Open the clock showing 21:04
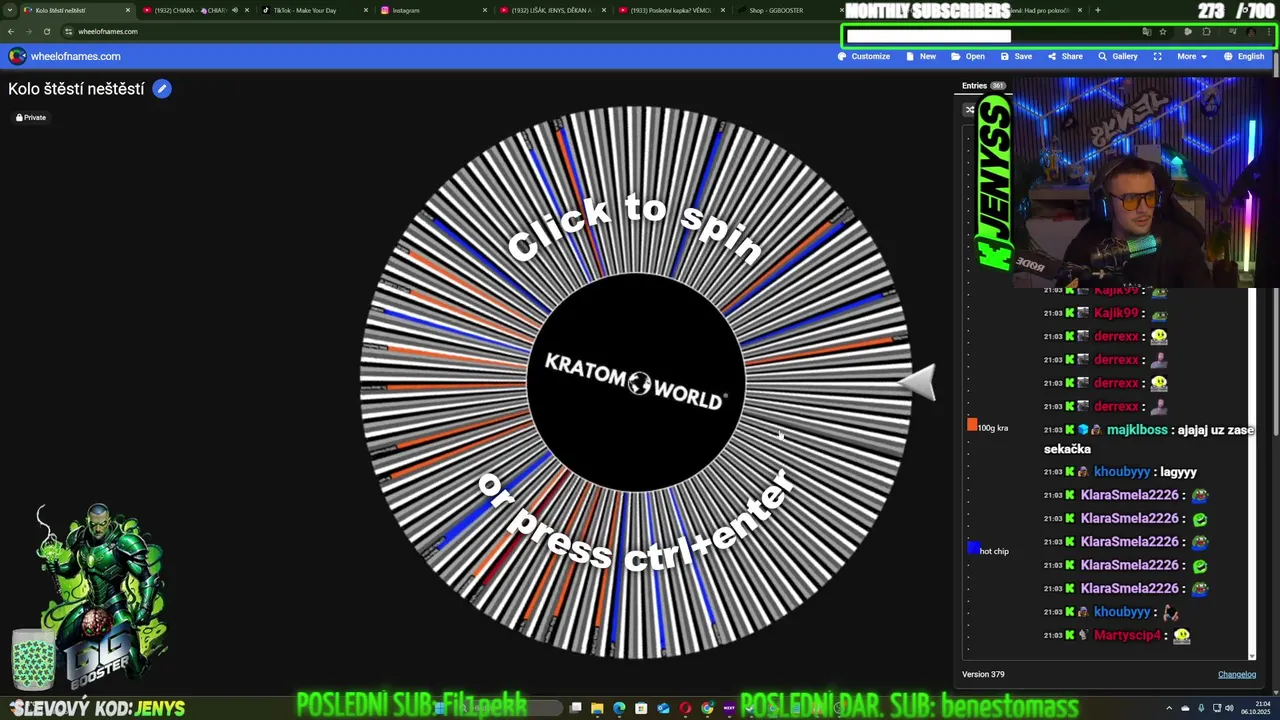Image resolution: width=1280 pixels, height=720 pixels. 1255,708
